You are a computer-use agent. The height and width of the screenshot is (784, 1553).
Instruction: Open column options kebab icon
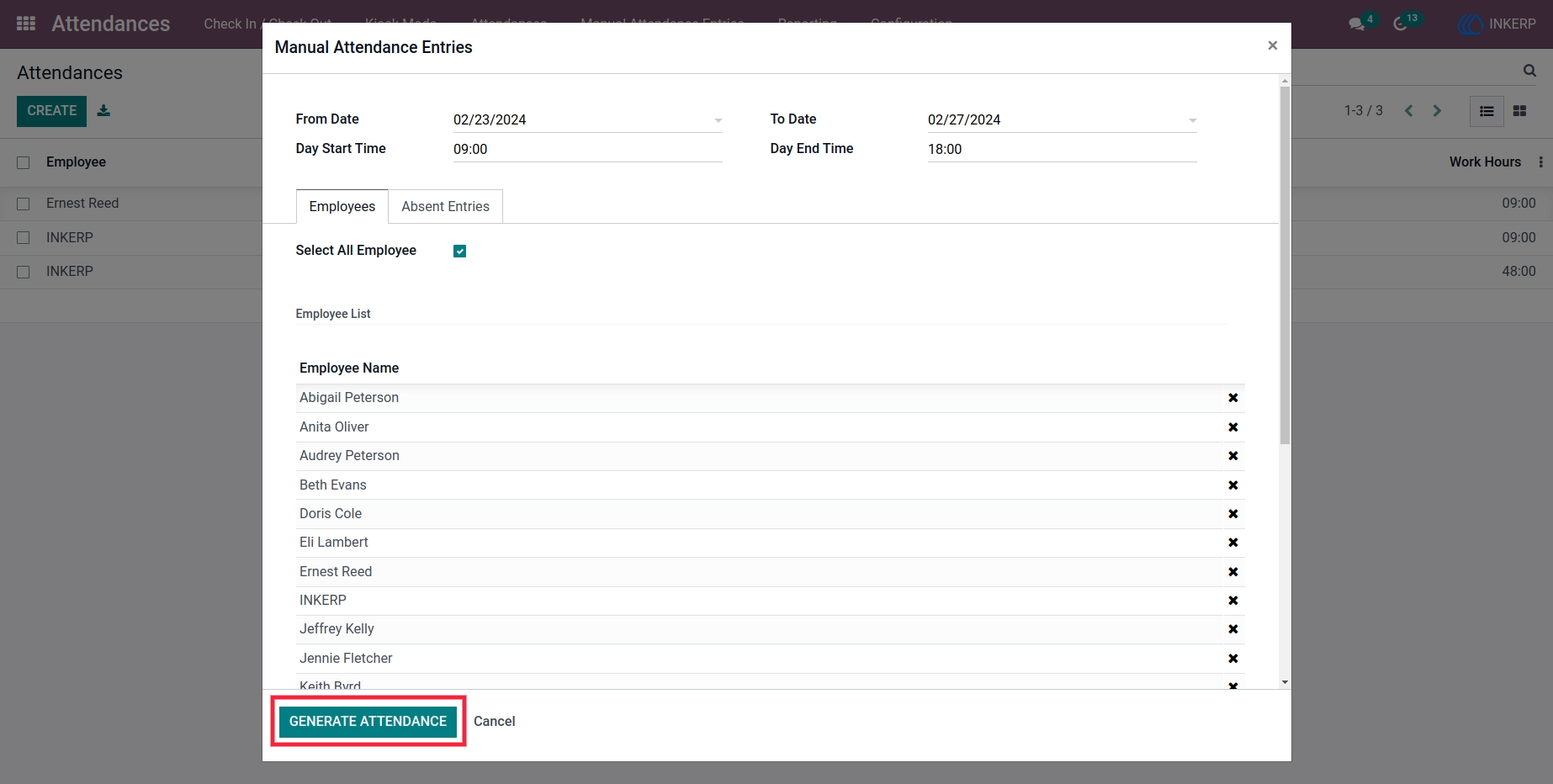[x=1541, y=162]
